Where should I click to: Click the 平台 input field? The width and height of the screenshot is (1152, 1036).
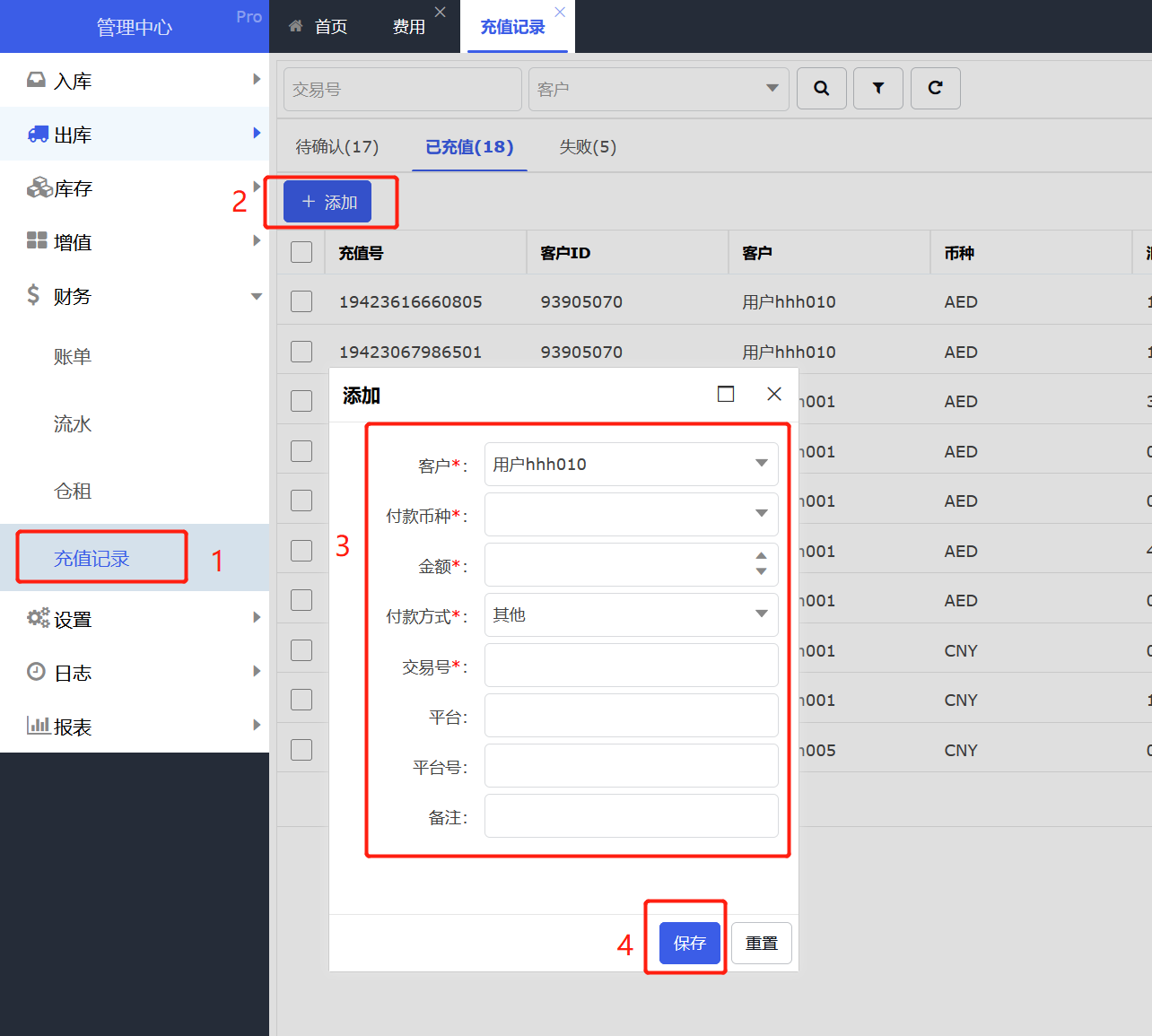pos(632,715)
